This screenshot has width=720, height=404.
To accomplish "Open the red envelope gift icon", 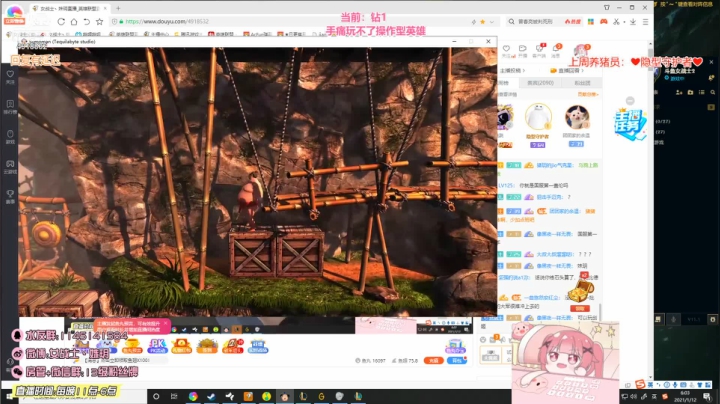I will (x=181, y=346).
